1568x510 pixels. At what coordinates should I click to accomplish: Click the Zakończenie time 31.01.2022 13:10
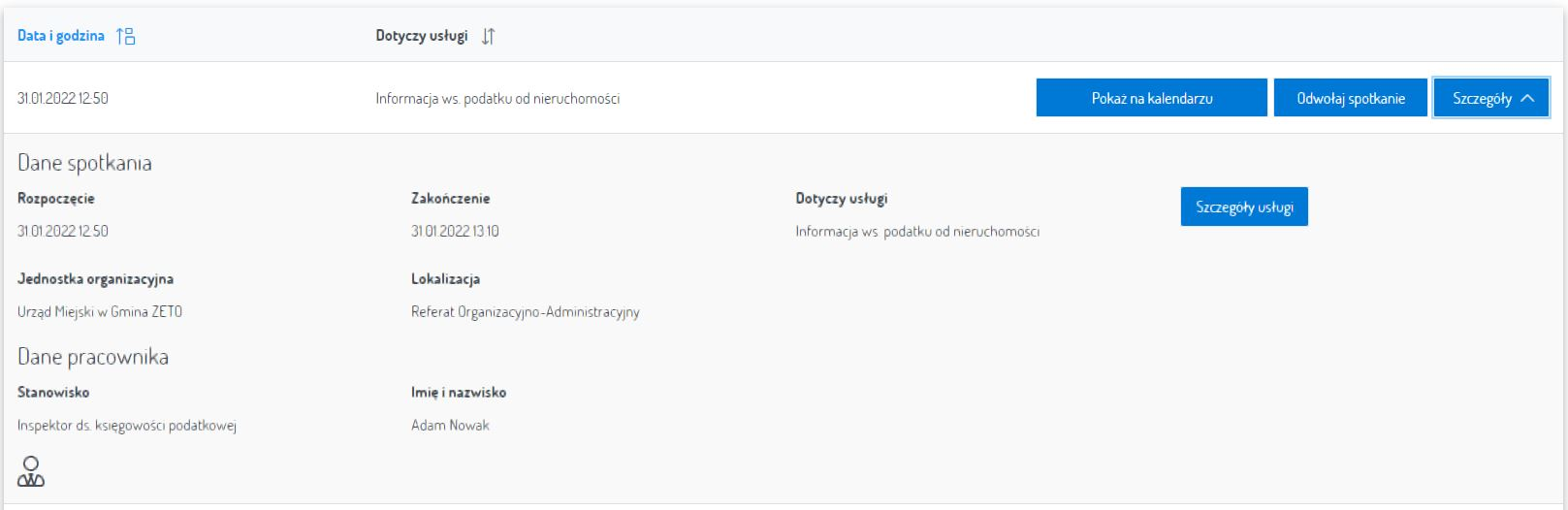[x=455, y=231]
